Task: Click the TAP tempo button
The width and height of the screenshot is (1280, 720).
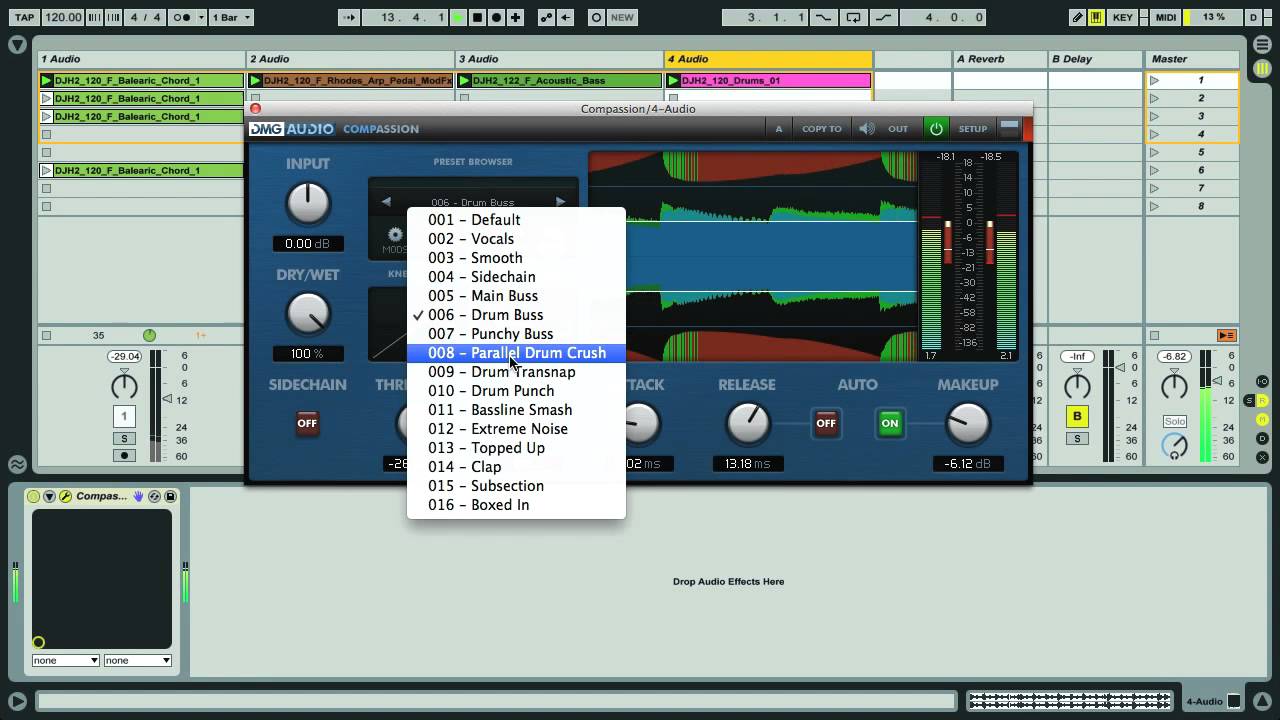Action: pyautogui.click(x=25, y=17)
